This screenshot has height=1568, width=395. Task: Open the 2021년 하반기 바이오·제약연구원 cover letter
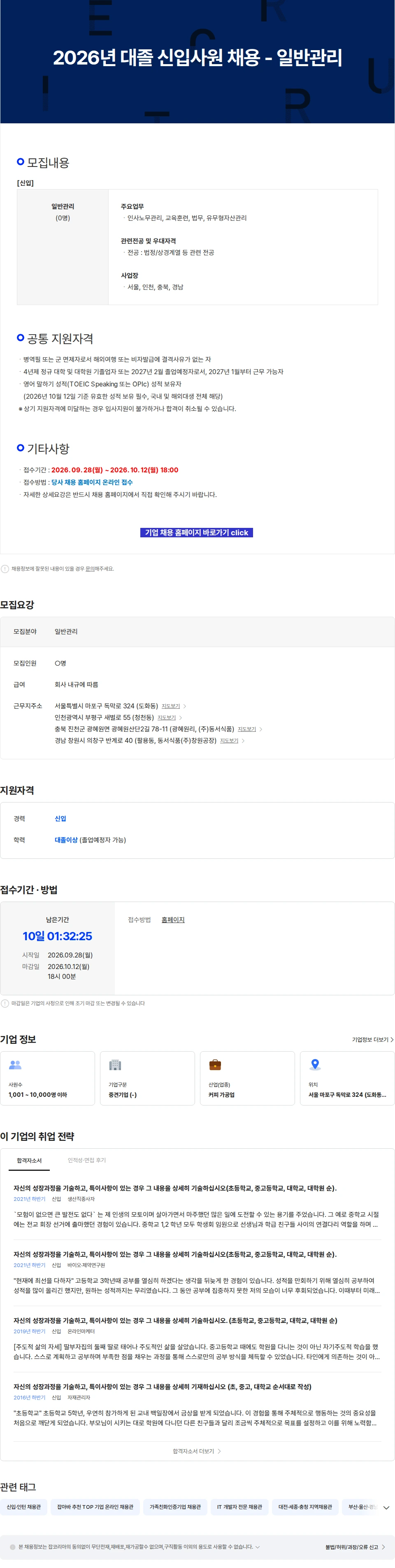(197, 1272)
